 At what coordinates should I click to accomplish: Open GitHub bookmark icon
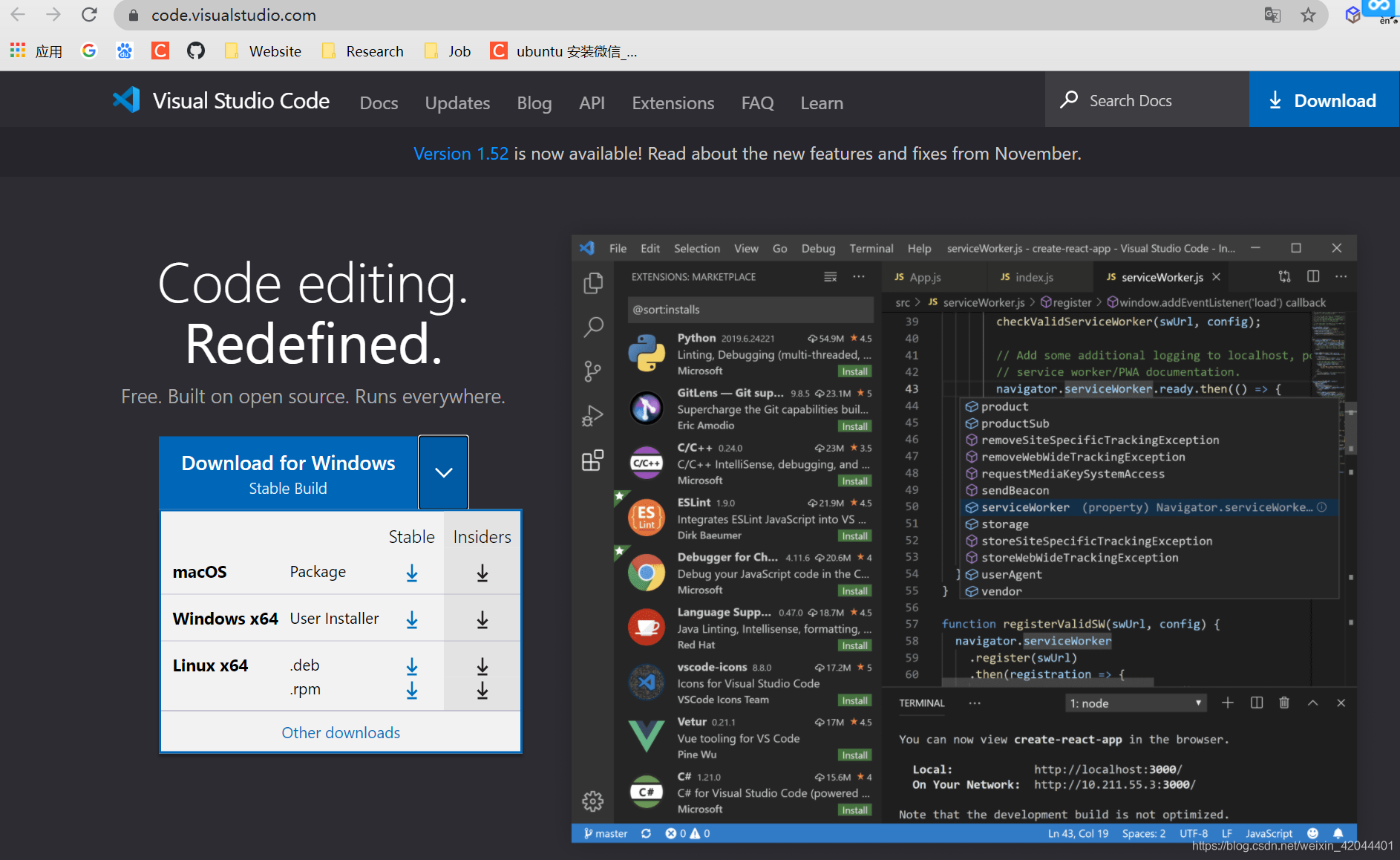196,51
